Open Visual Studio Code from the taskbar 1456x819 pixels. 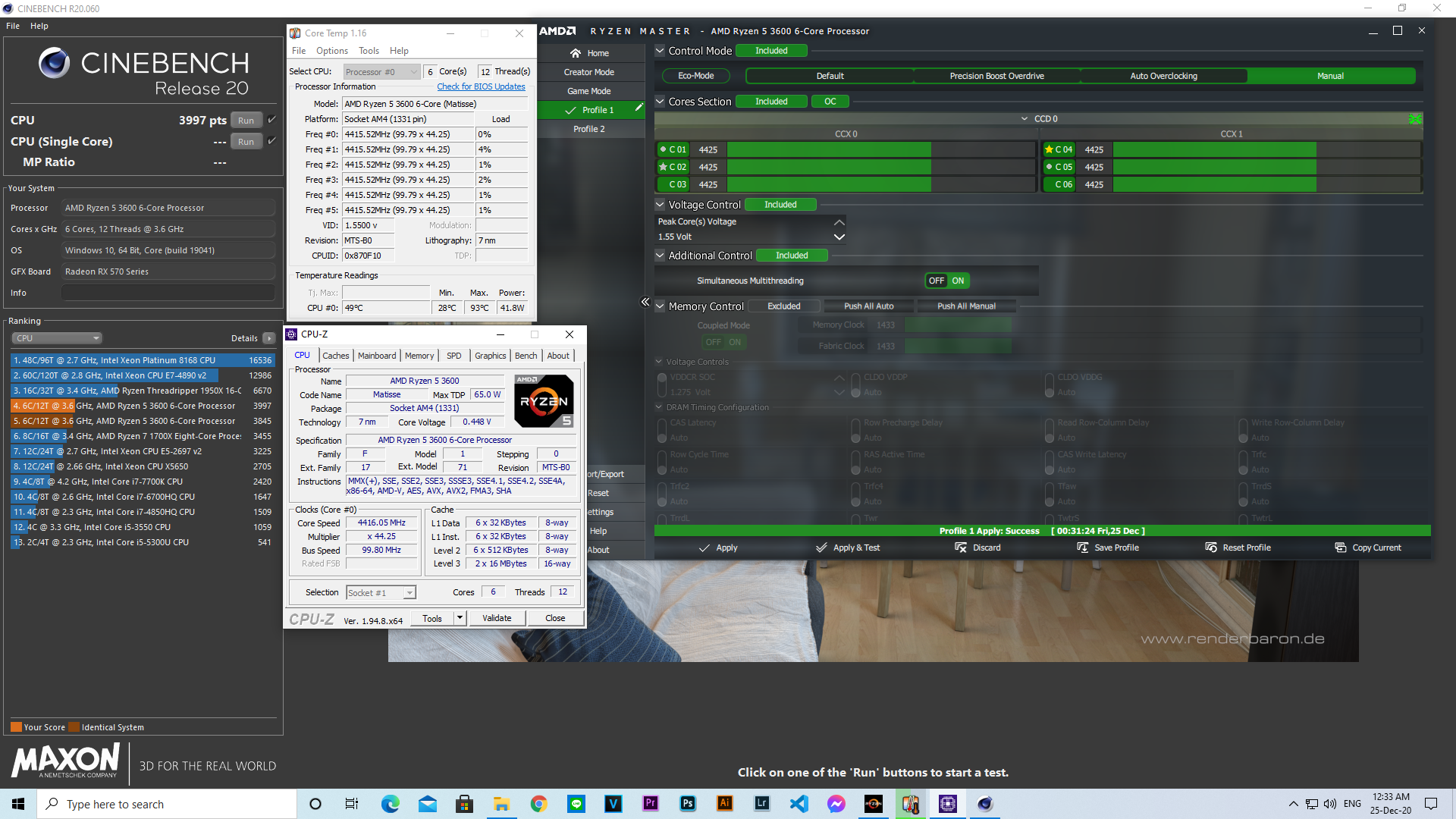pos(799,804)
